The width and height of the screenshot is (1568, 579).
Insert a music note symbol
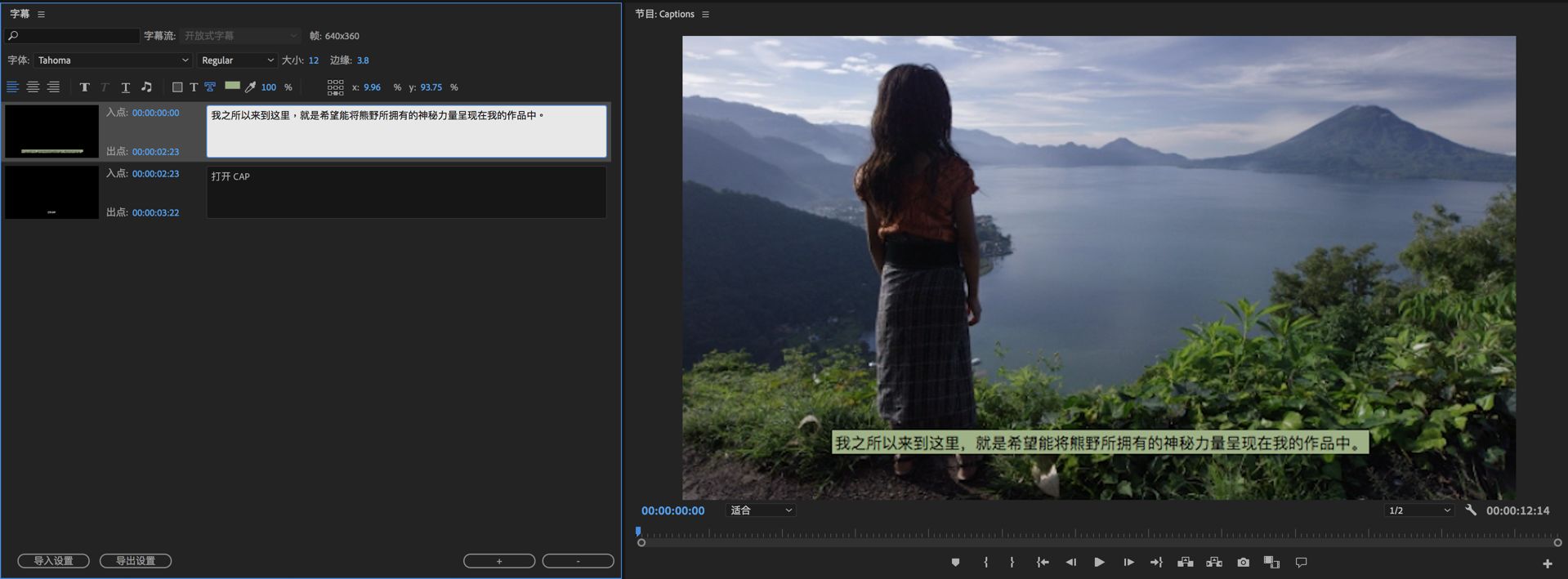[147, 87]
